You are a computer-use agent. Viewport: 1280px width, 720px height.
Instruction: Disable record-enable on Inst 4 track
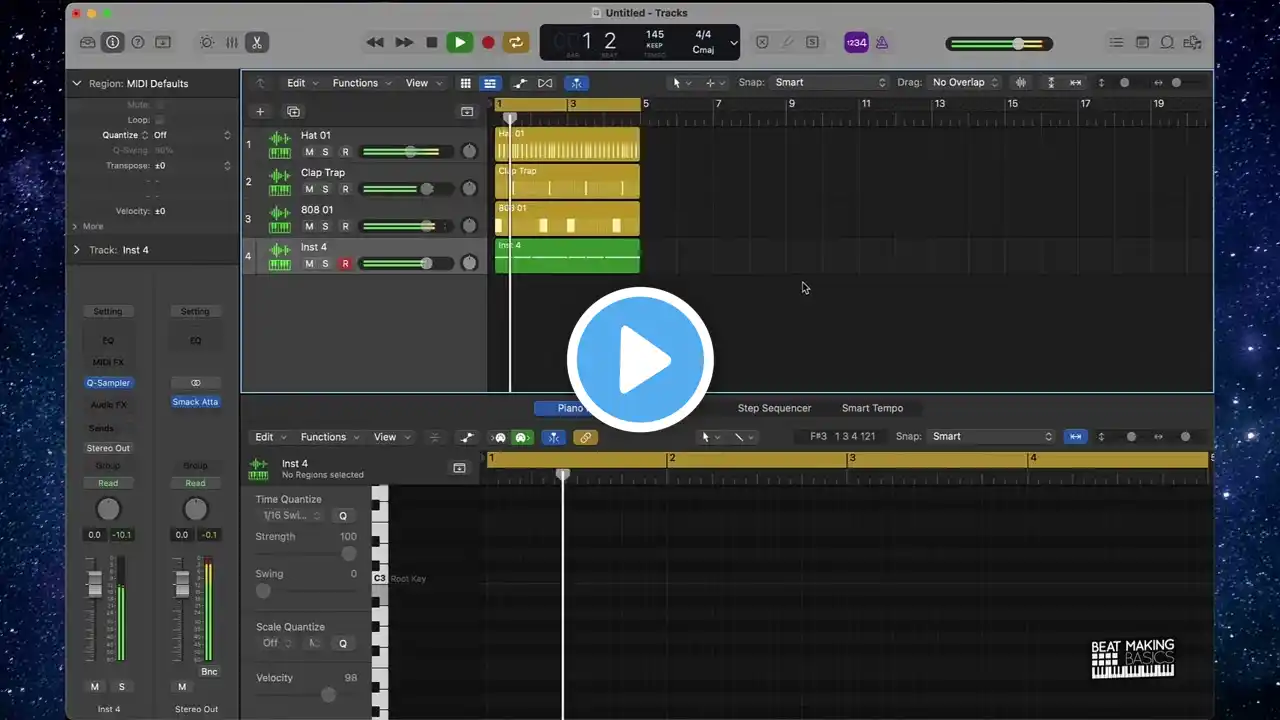coord(345,264)
